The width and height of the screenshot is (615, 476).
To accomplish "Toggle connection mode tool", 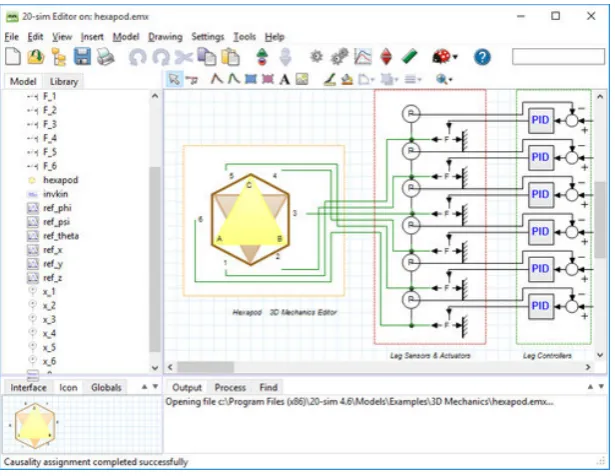I will [x=191, y=80].
